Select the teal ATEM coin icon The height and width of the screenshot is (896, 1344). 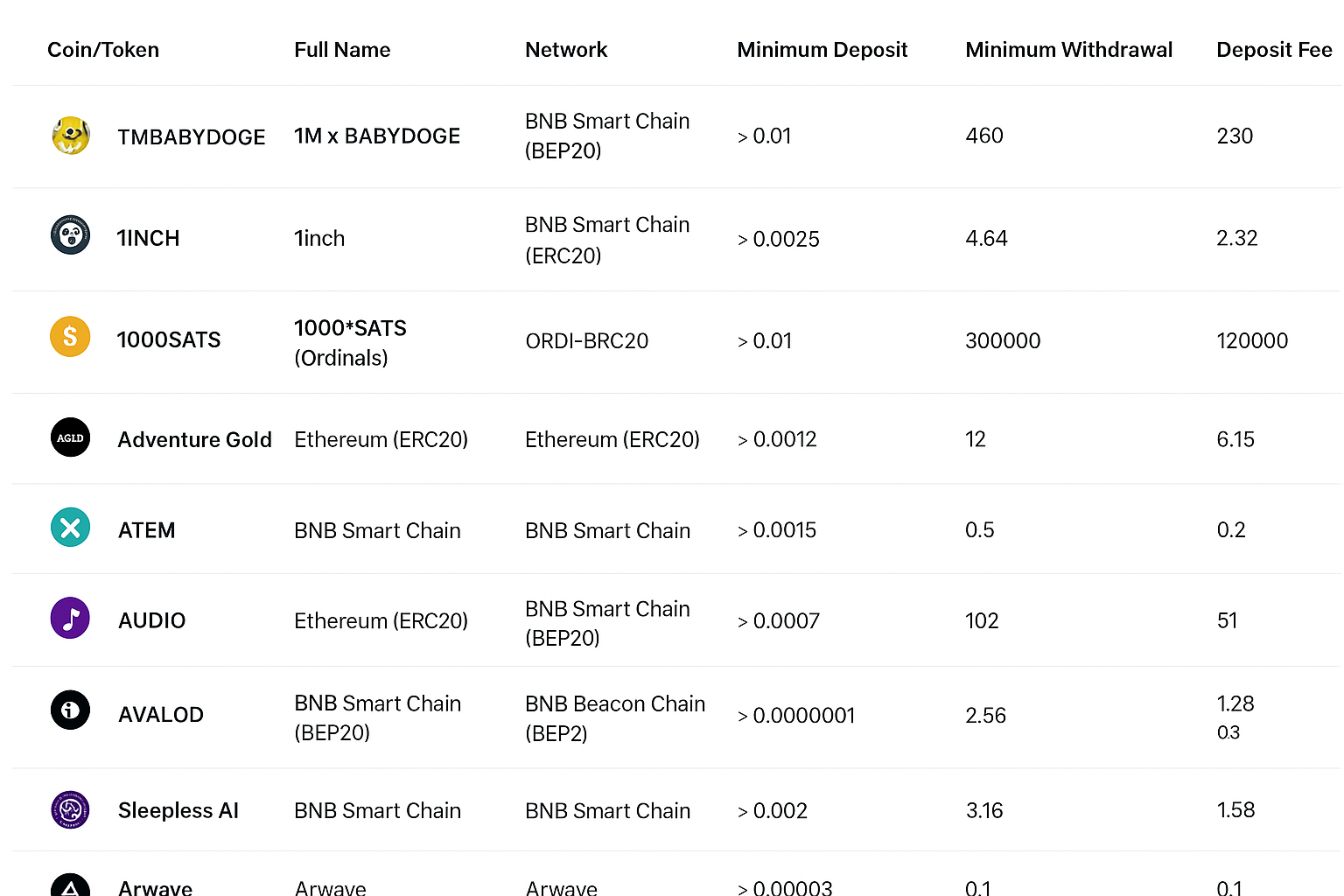click(70, 528)
